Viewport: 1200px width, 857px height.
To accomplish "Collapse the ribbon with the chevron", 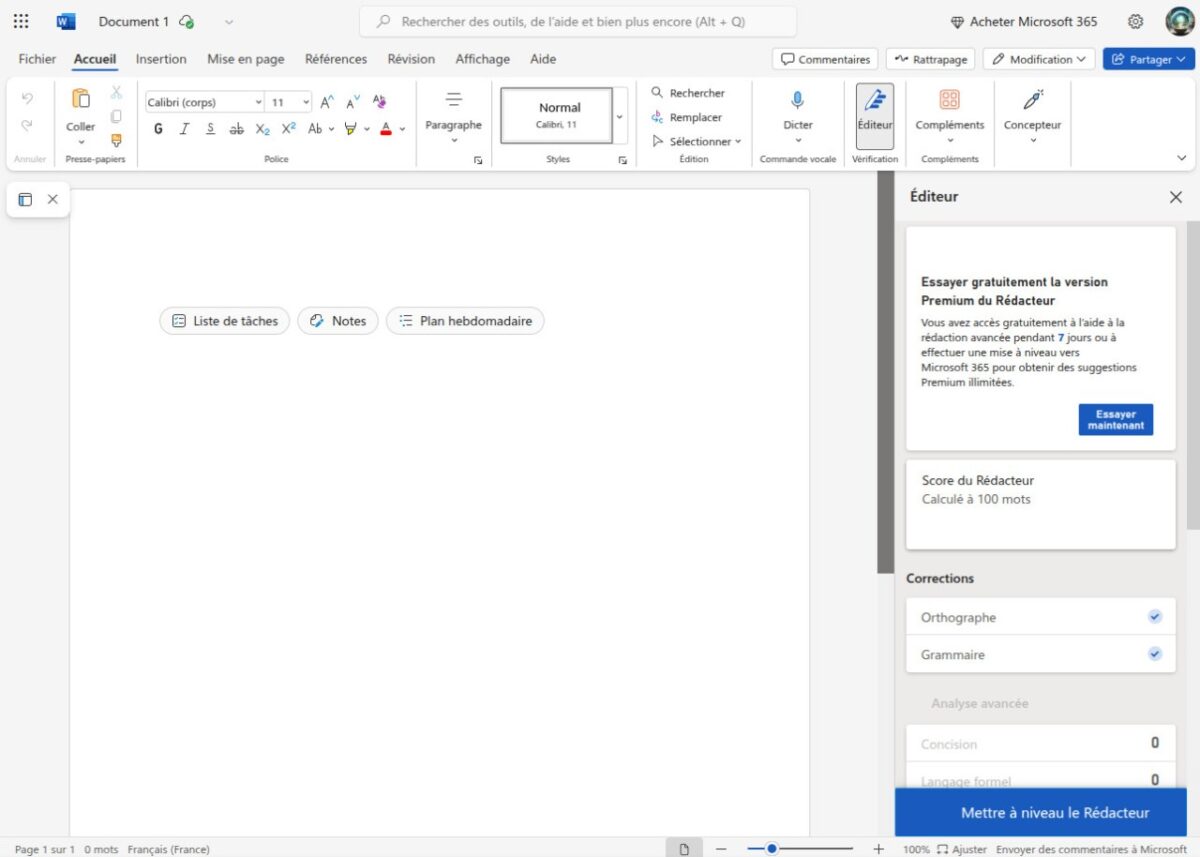I will 1182,158.
